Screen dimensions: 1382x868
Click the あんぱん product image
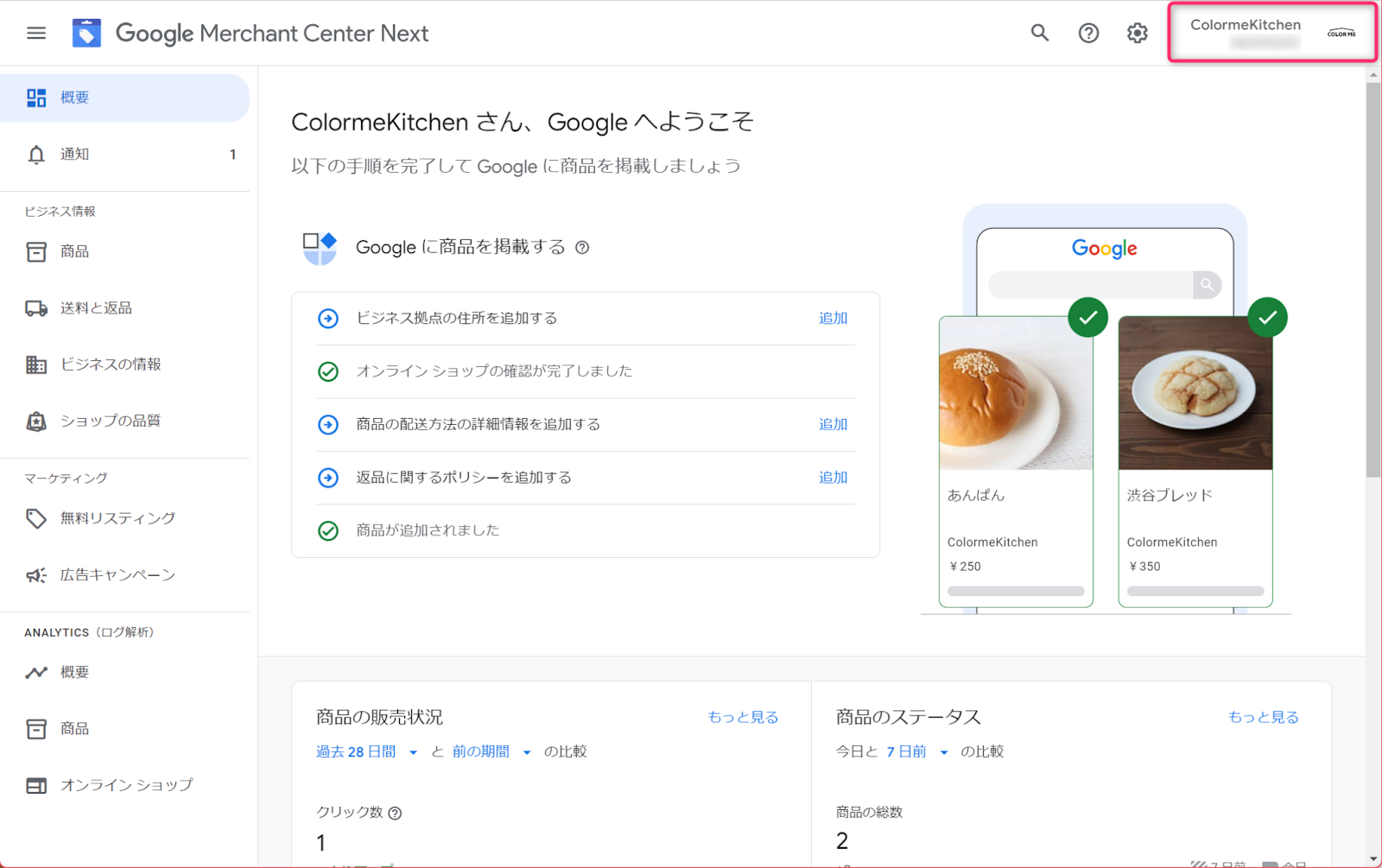coord(1016,394)
